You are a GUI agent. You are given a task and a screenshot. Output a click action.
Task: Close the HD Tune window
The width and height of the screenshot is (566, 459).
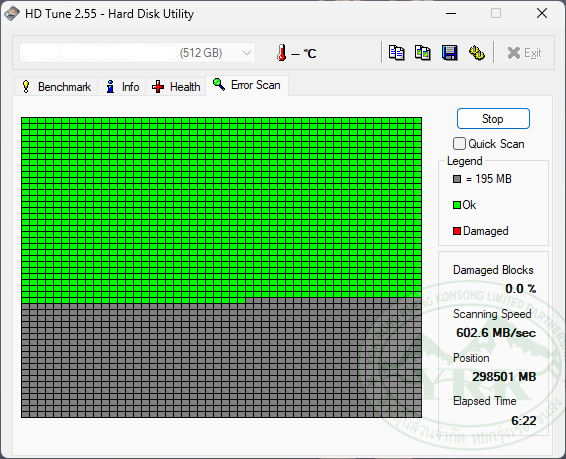pos(542,14)
